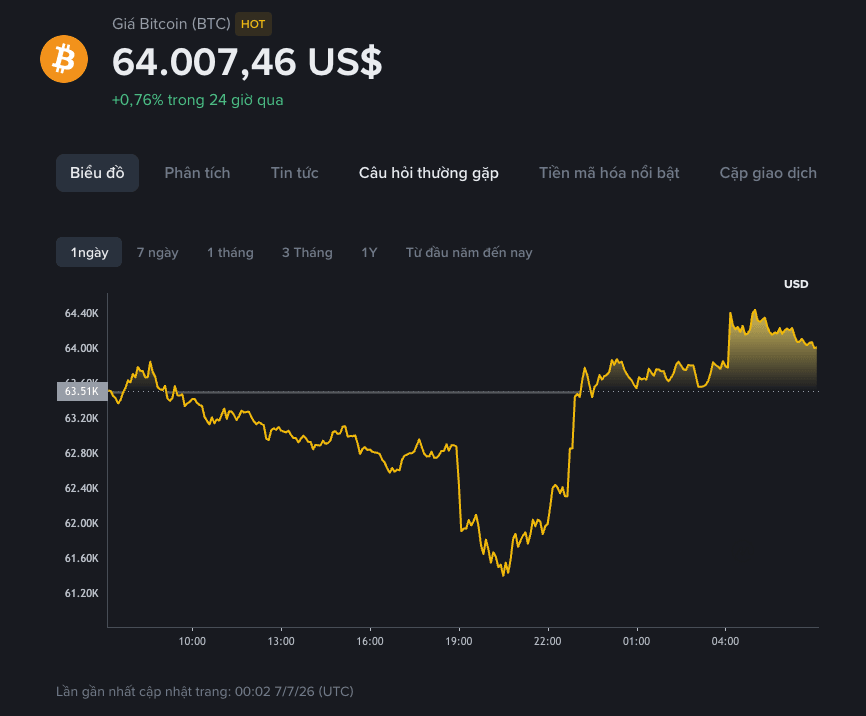The width and height of the screenshot is (866, 716).
Task: Select the Tiền mã hóa nổi bật tab
Action: click(x=609, y=173)
